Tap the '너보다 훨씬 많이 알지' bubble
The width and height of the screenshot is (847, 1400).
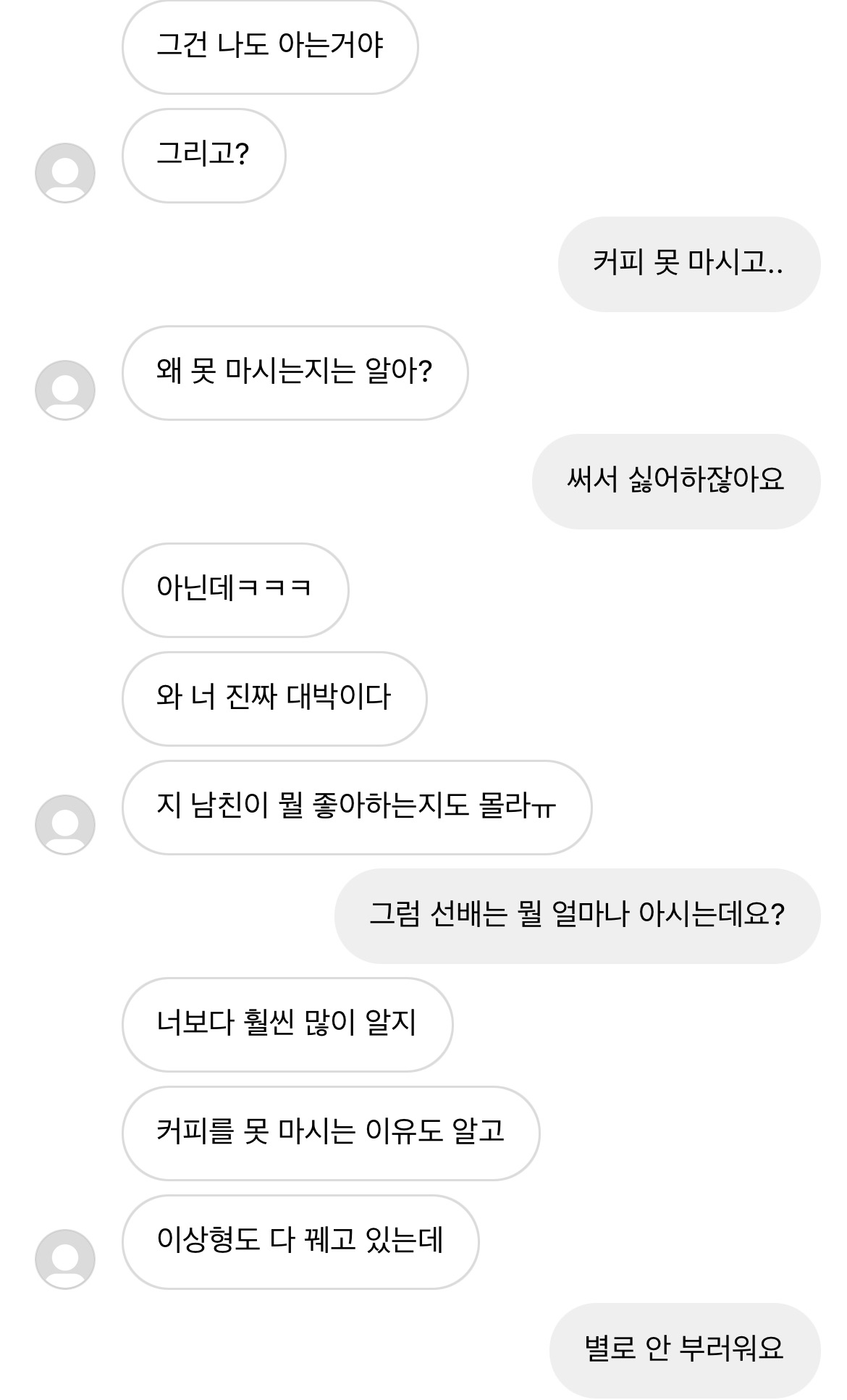click(287, 1025)
